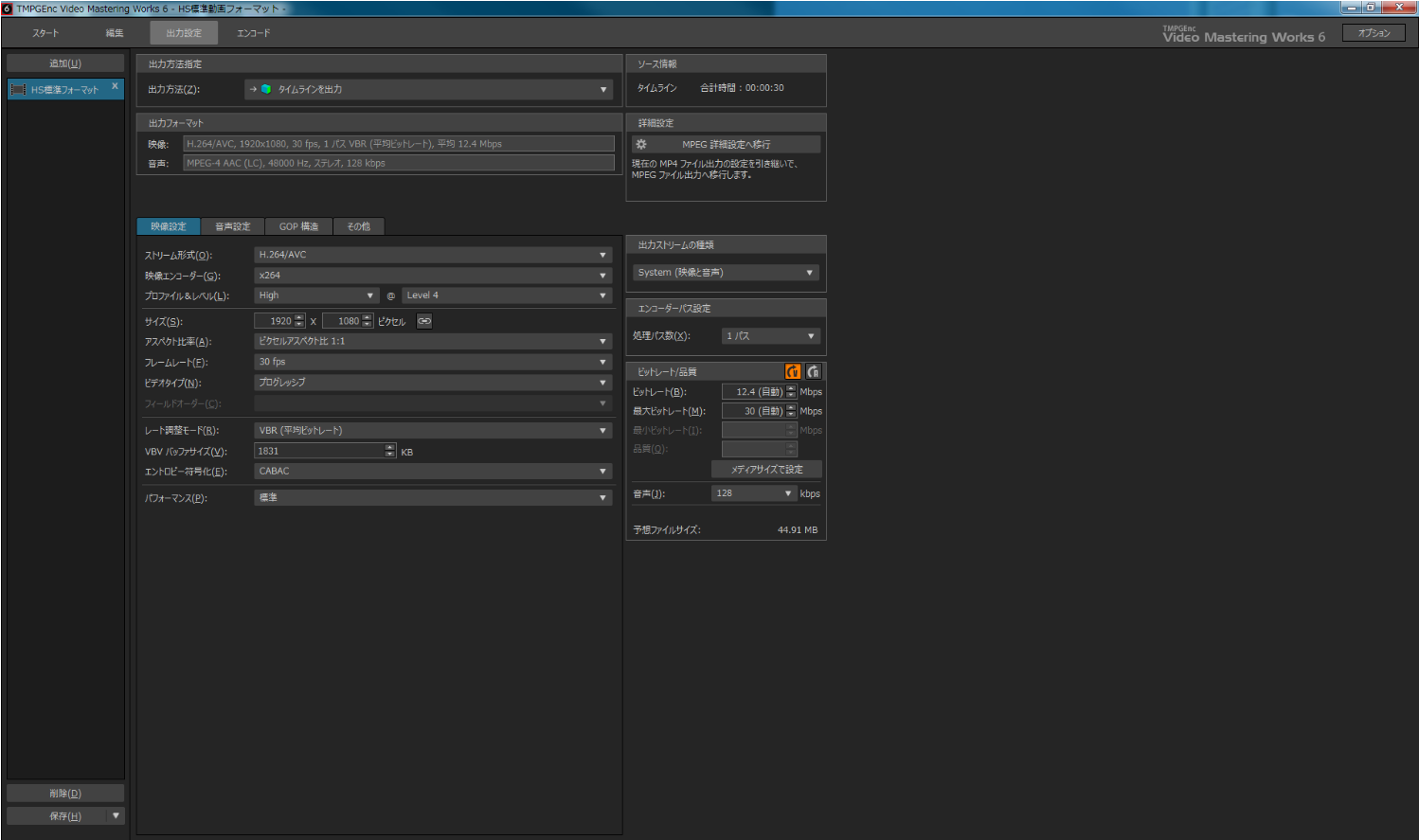Minimize the TMPGEnc window
1419x840 pixels.
point(1352,7)
